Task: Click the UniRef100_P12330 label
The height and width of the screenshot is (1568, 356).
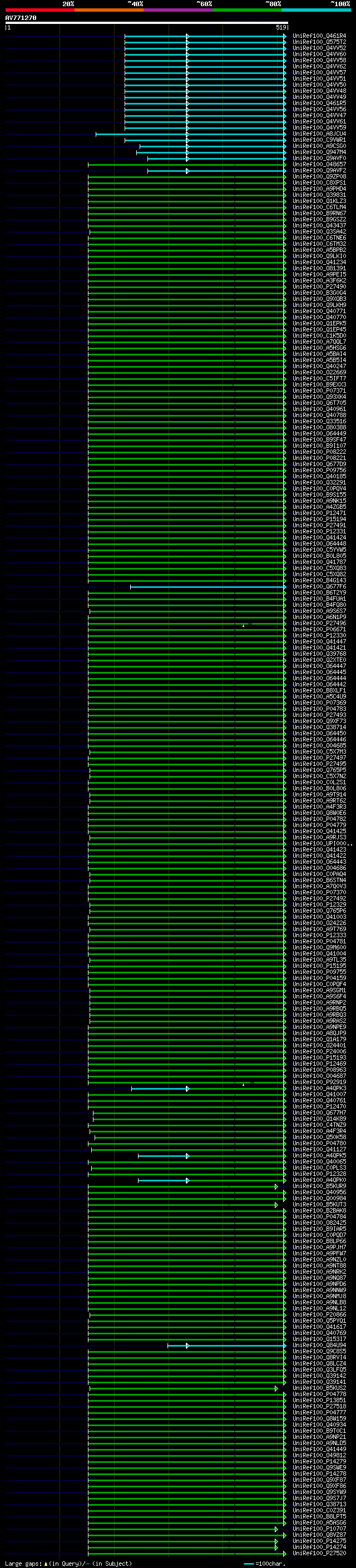Action: pos(319,635)
